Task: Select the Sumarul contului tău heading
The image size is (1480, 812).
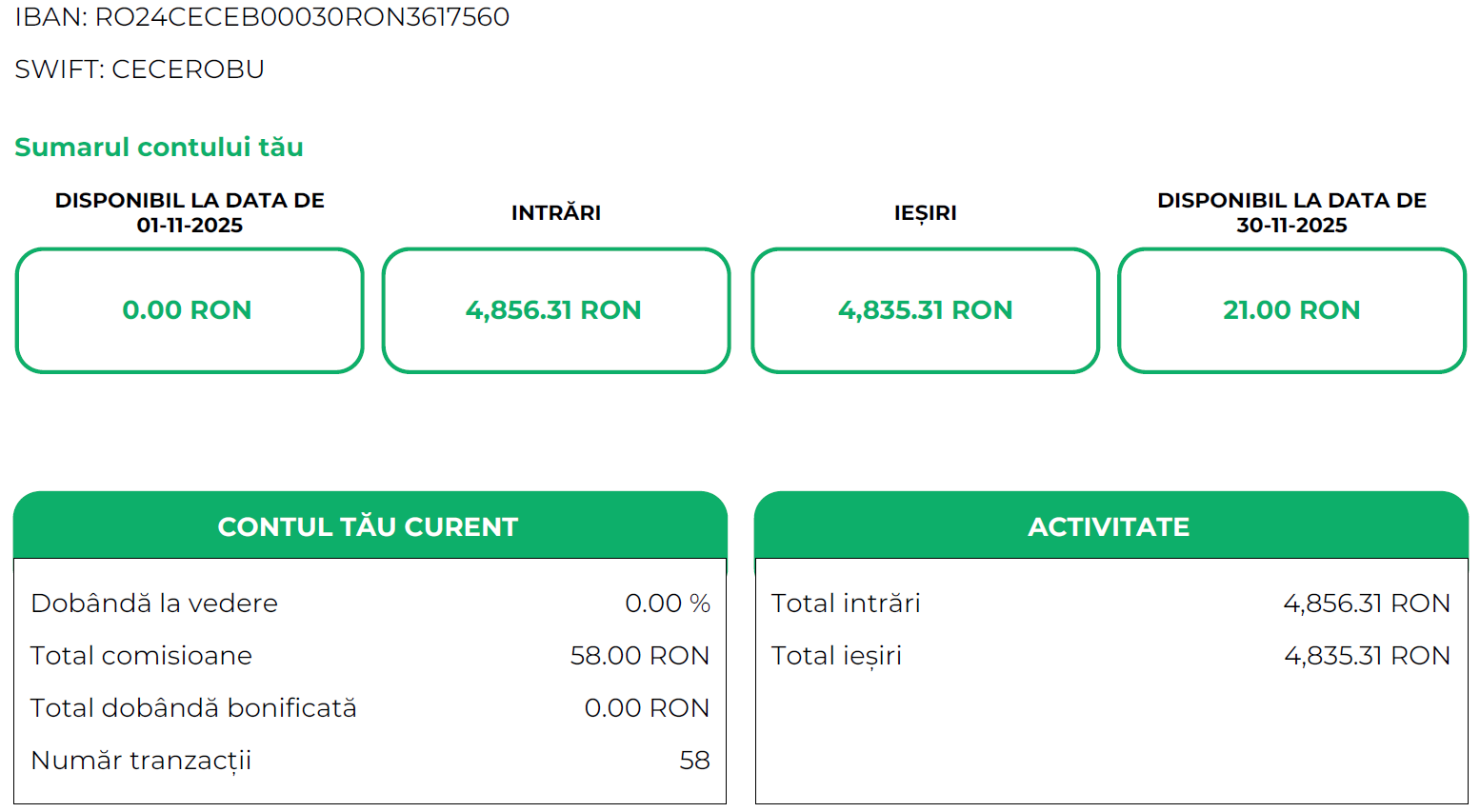Action: tap(159, 148)
